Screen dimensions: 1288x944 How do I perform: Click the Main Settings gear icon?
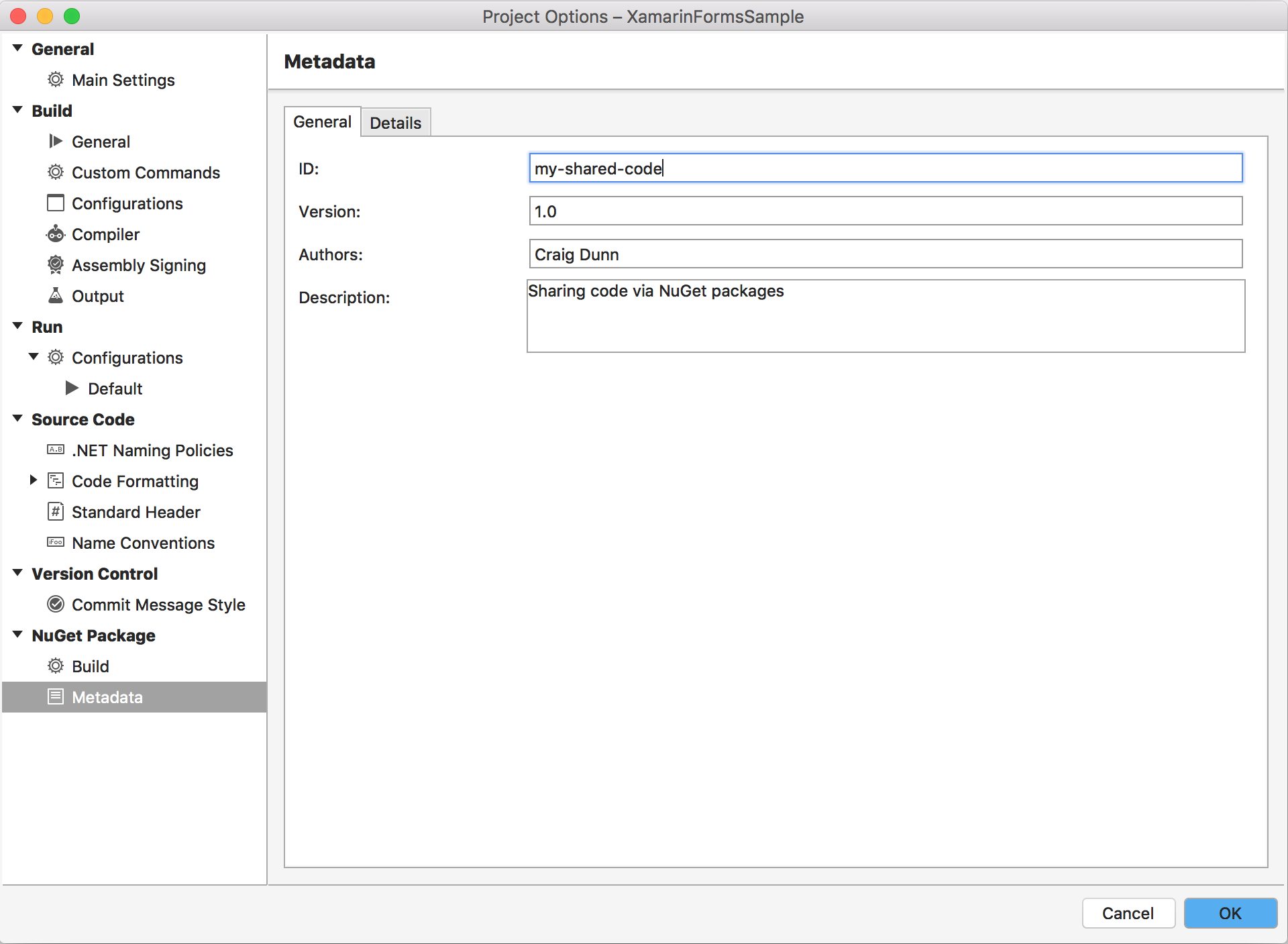[x=56, y=80]
